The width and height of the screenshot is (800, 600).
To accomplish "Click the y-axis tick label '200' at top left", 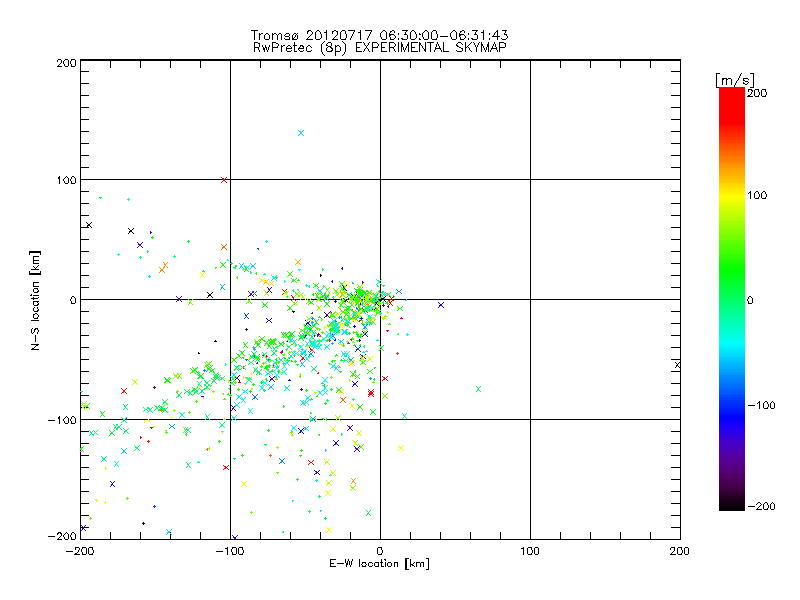I will point(66,63).
